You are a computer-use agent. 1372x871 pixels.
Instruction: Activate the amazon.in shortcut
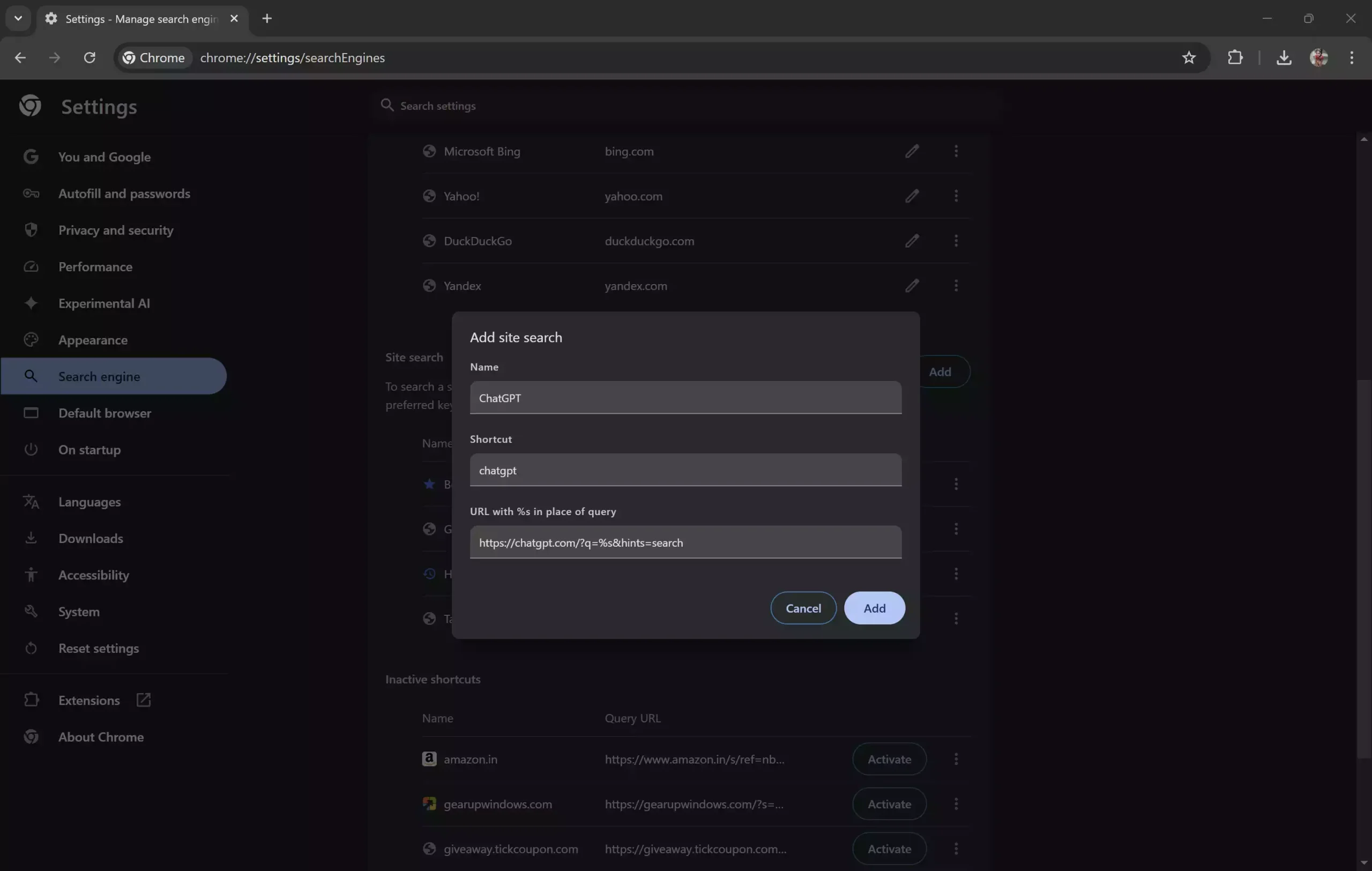pyautogui.click(x=889, y=759)
